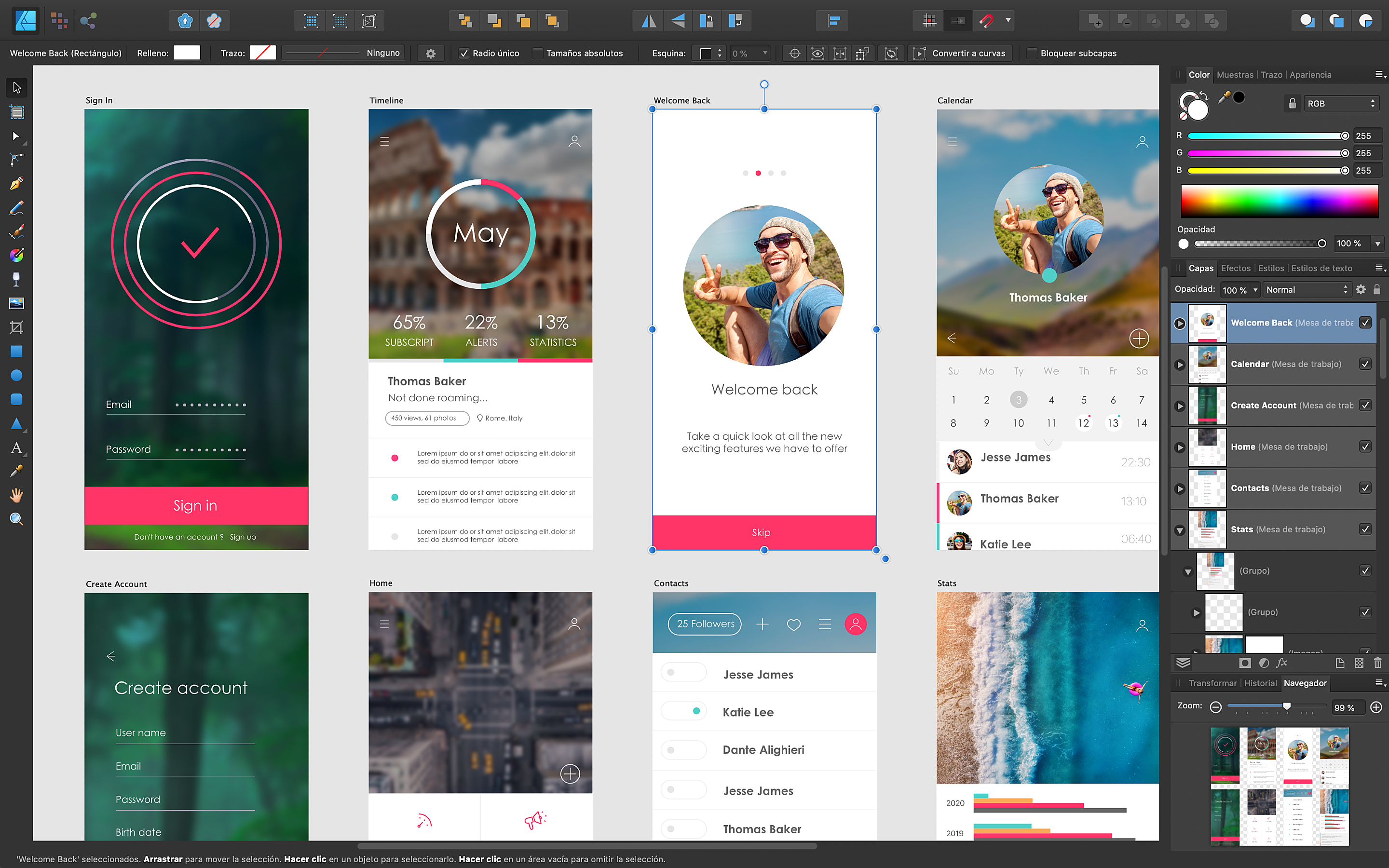Click the Relleno fill color swatch
Screen dimensions: 1389x868
coord(187,53)
